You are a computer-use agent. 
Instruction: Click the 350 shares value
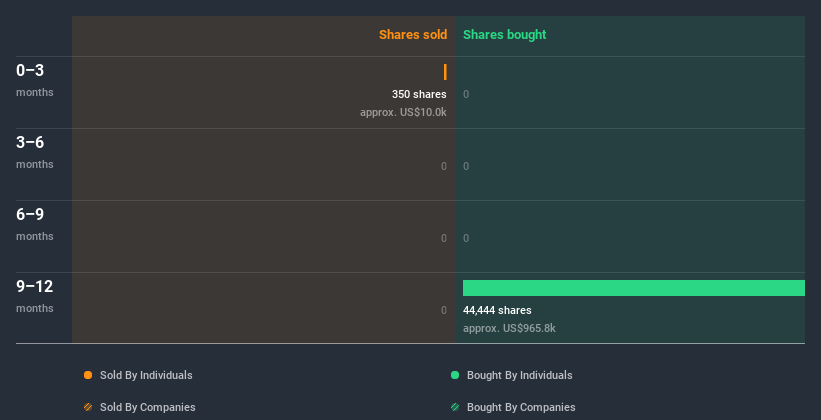(x=419, y=94)
